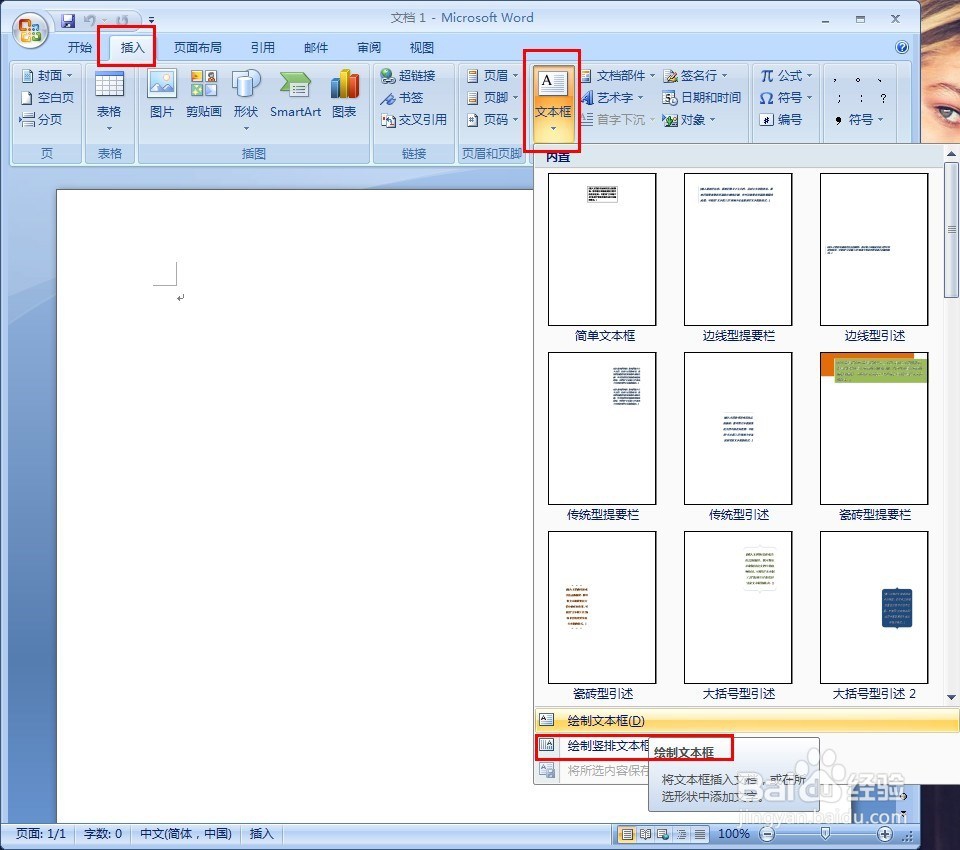Viewport: 960px width, 850px height.
Task: Toggle the insert/overtype mode status
Action: [x=261, y=834]
